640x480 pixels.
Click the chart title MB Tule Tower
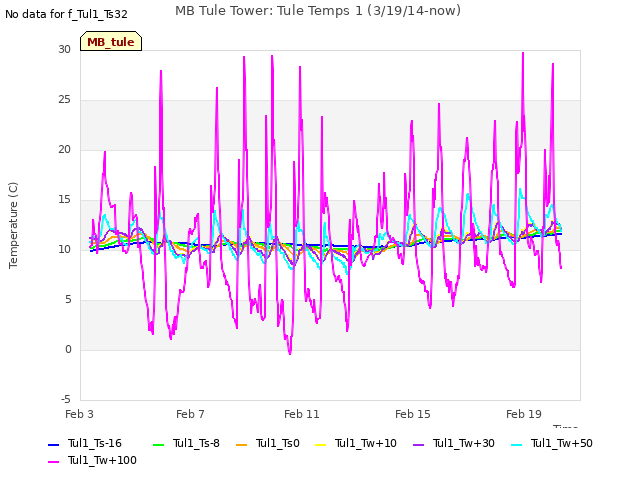point(318,11)
